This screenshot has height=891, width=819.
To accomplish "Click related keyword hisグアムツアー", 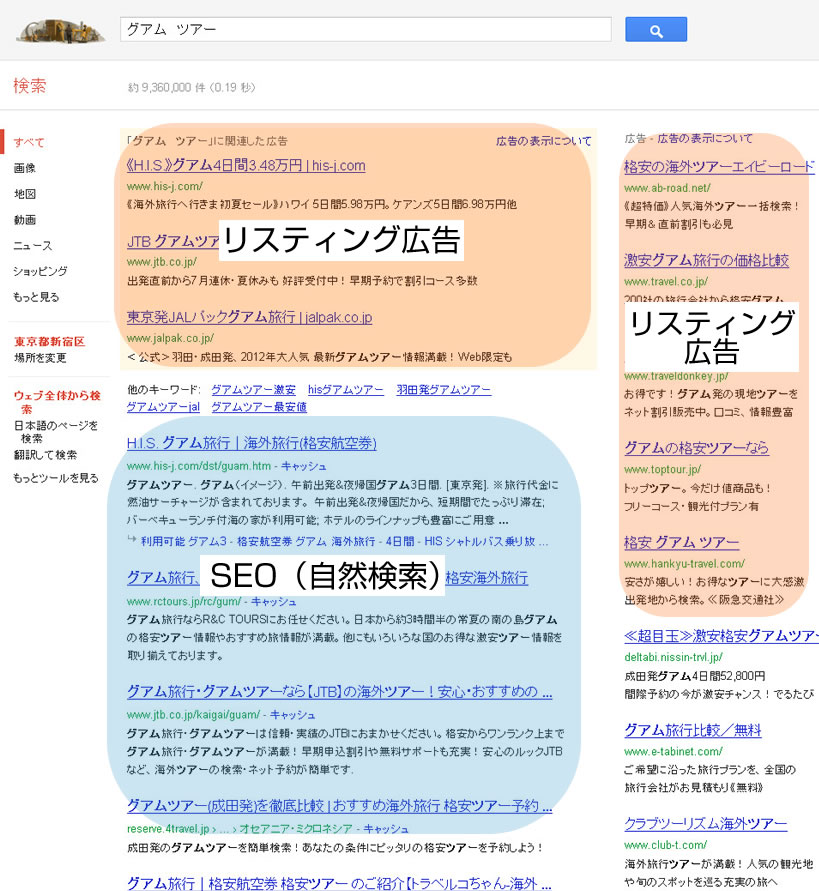I will click(x=346, y=390).
